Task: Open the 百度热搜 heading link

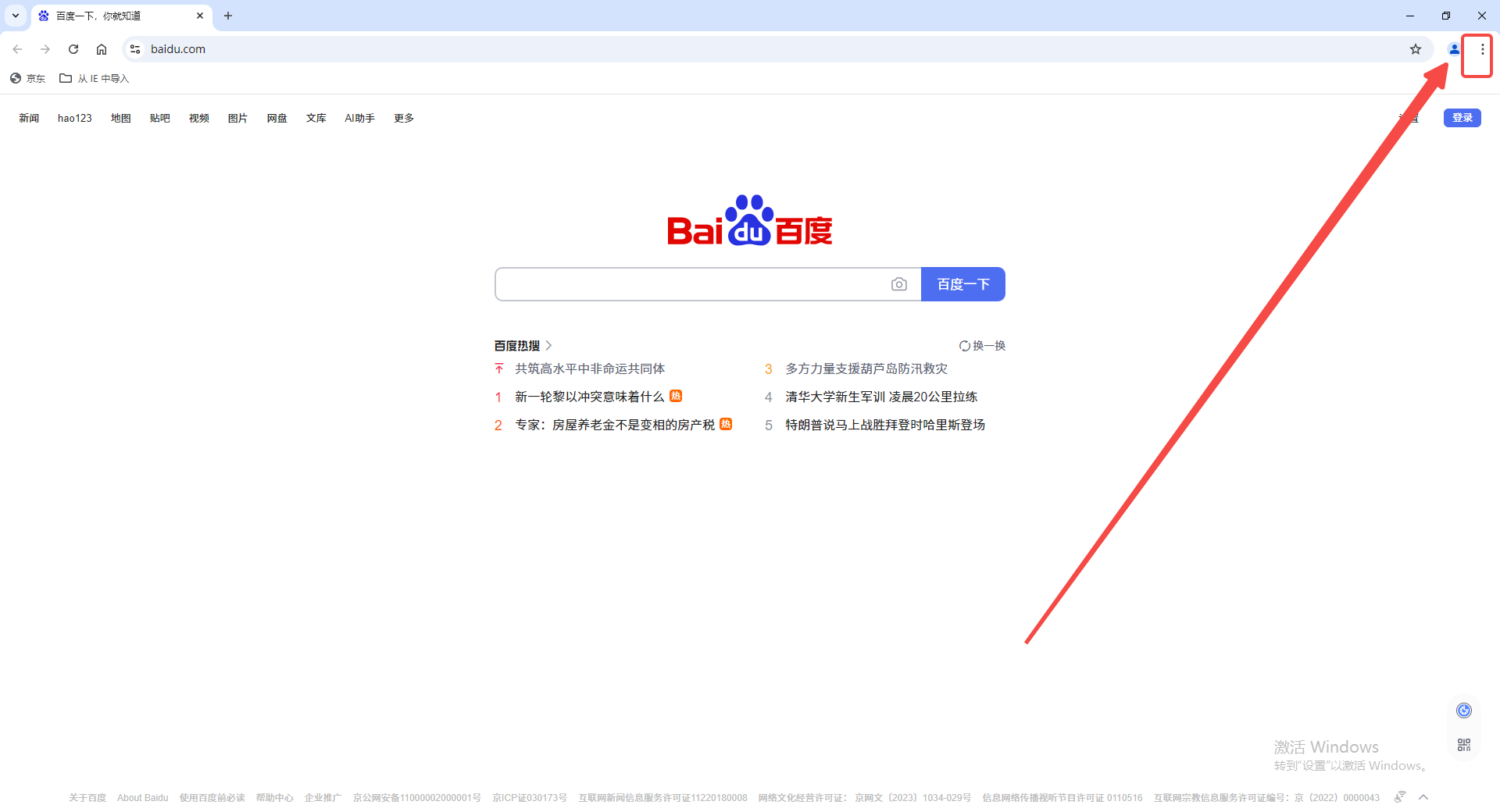Action: pos(517,345)
